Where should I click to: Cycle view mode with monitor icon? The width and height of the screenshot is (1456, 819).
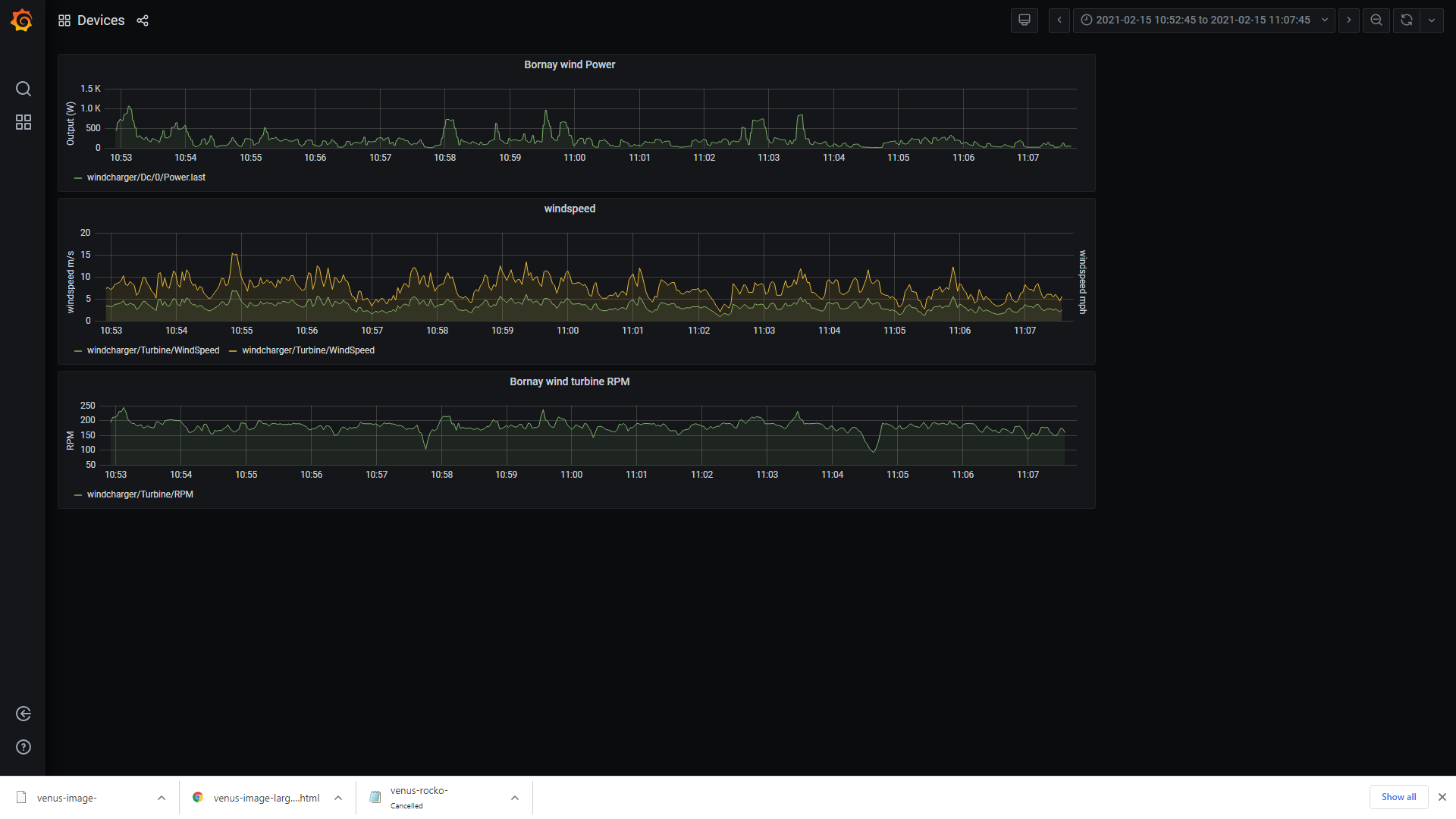[x=1025, y=20]
